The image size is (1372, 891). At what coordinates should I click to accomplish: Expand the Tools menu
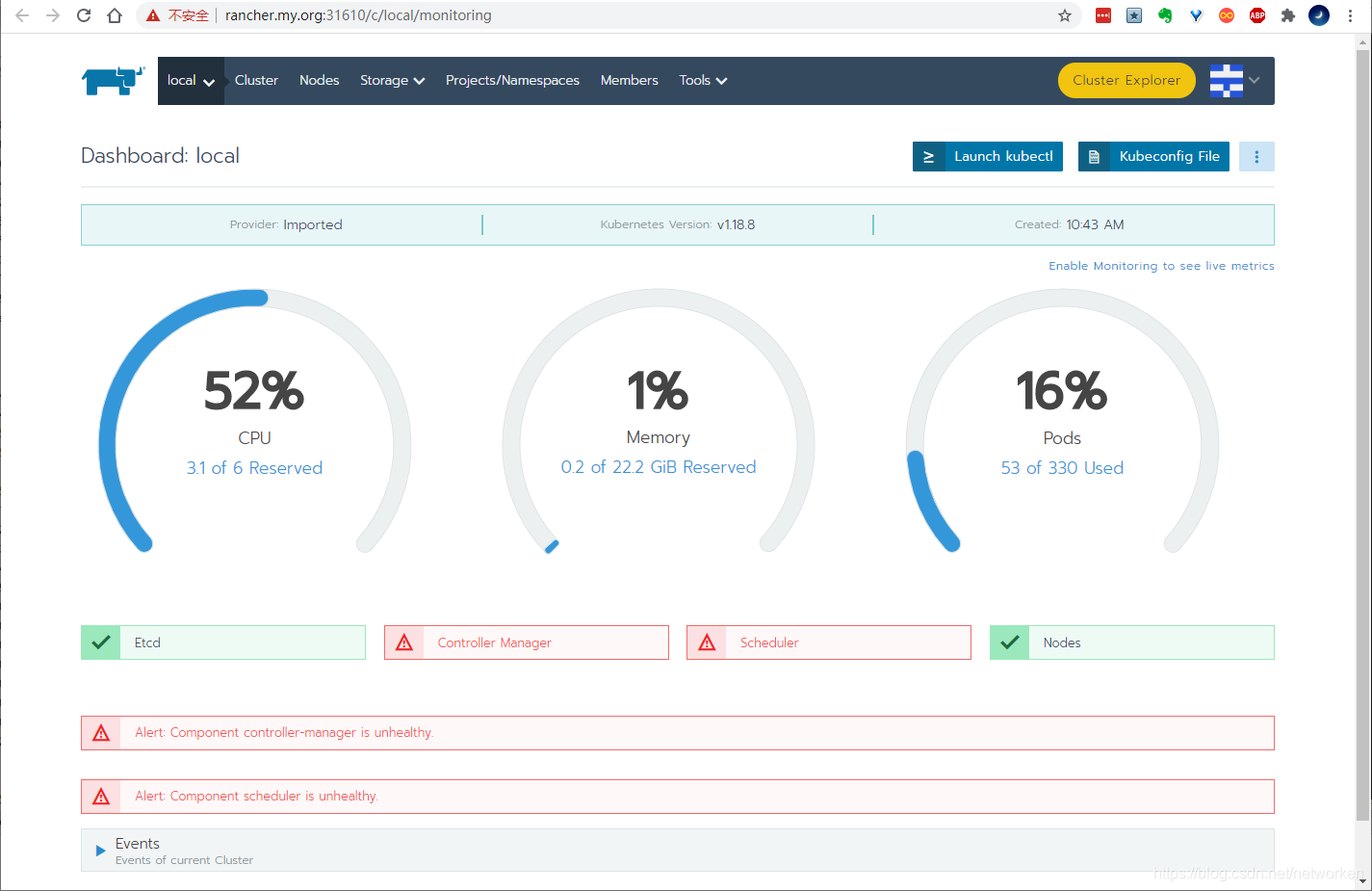703,81
